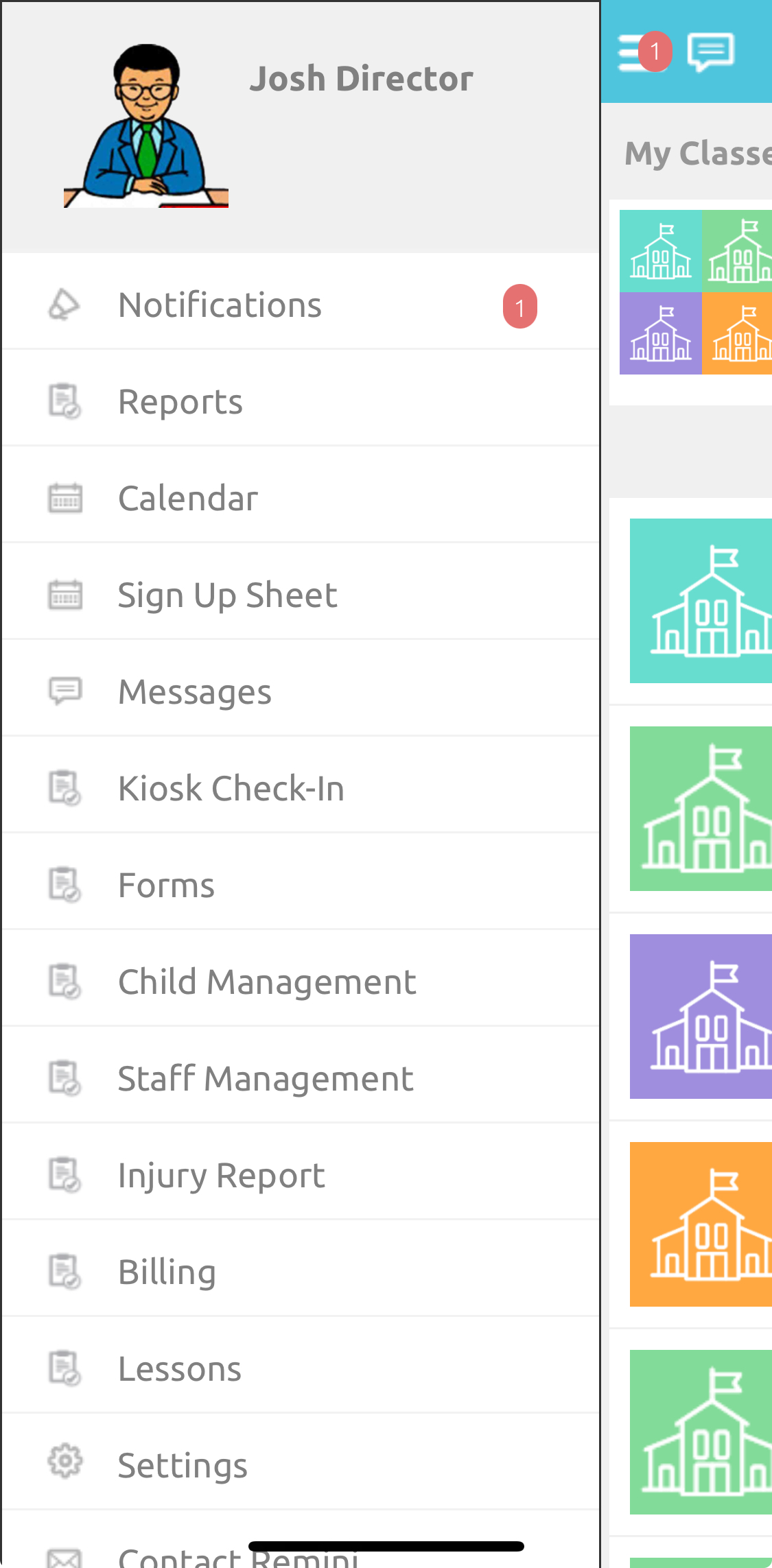Open the Notifications bell icon
This screenshot has width=772, height=1568.
point(63,304)
